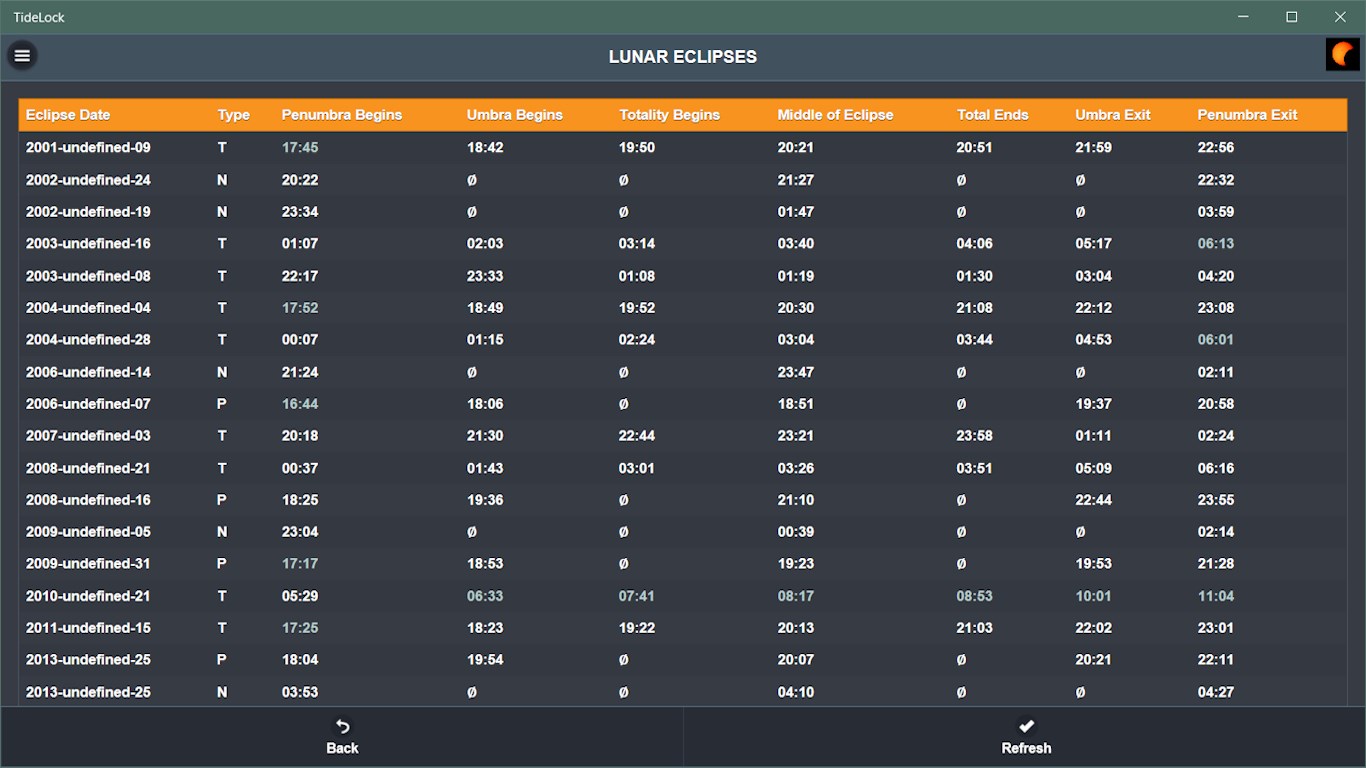Select the 2007-undefined-03 eclipse row
This screenshot has height=768, width=1366.
88,436
